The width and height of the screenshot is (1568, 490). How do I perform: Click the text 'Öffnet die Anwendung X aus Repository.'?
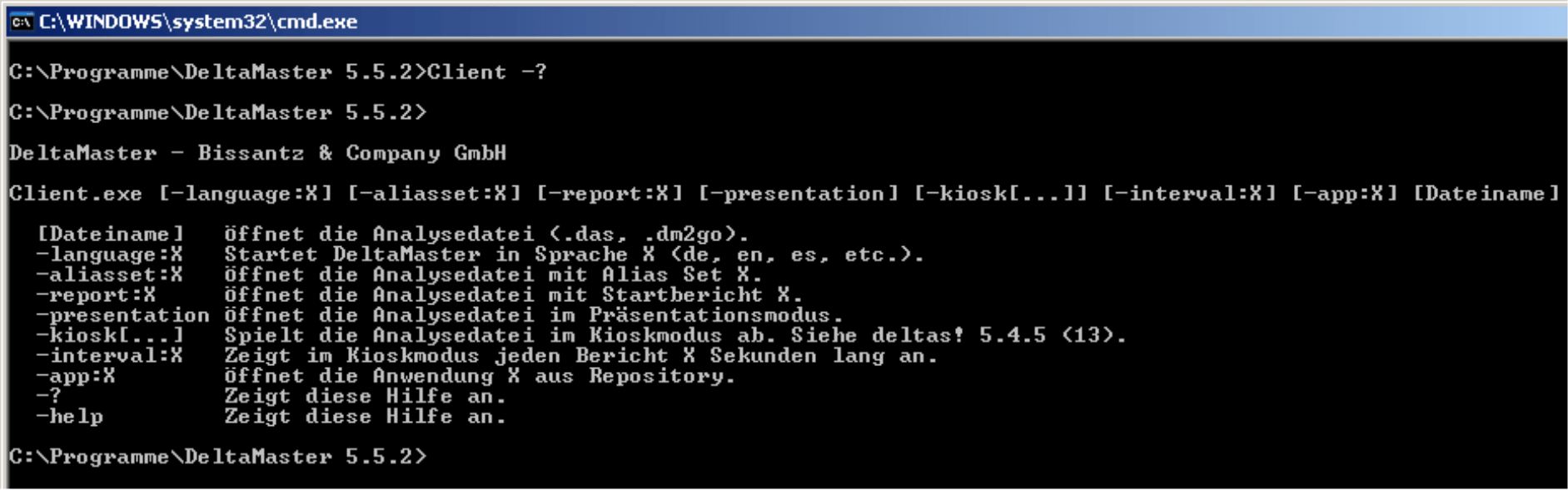[x=480, y=377]
